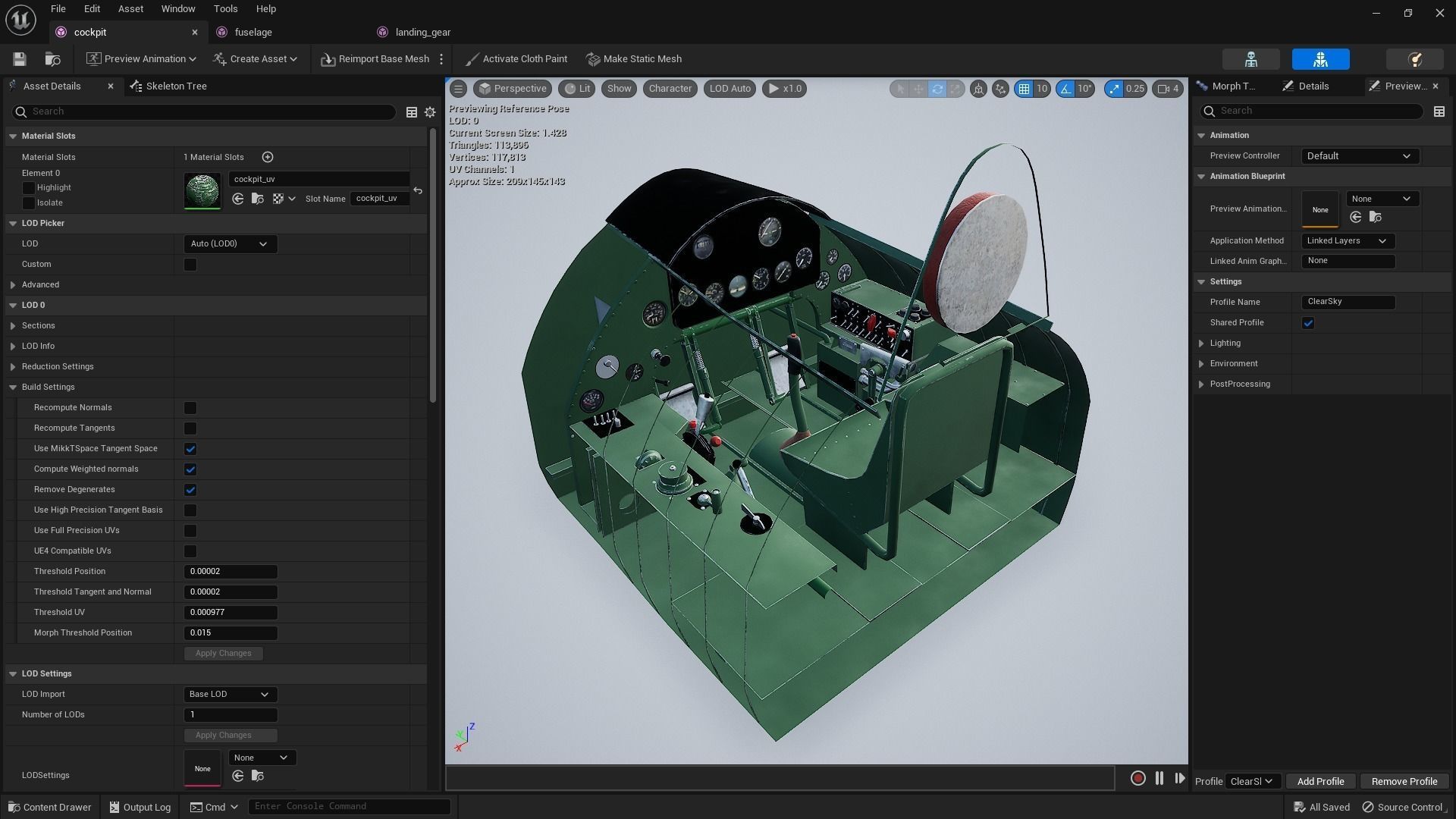Image resolution: width=1456 pixels, height=819 pixels.
Task: Enable Recompute Normals checkbox
Action: 190,408
